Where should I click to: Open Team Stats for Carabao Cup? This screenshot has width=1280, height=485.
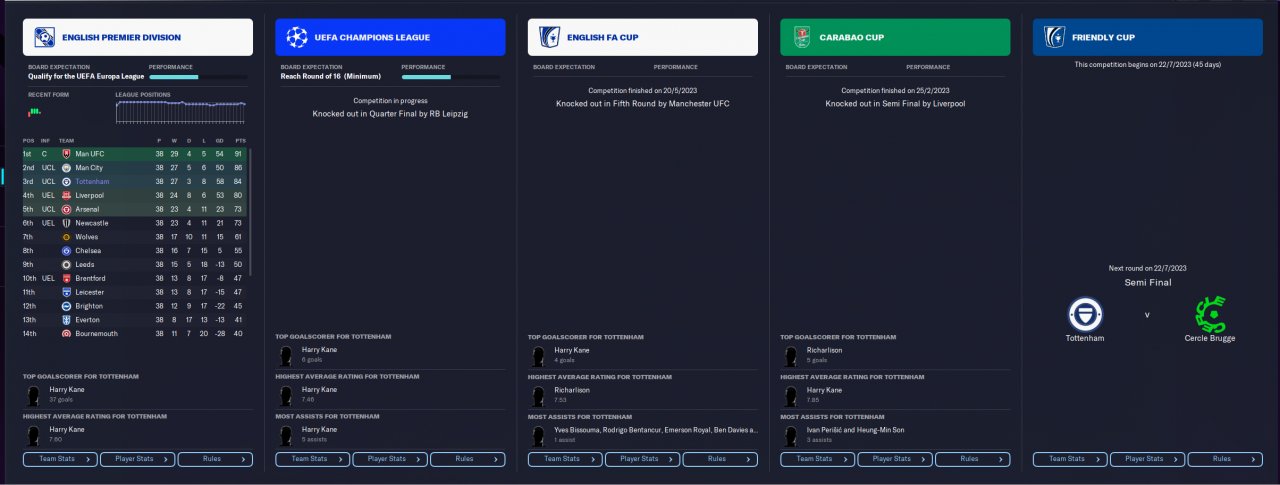point(818,459)
